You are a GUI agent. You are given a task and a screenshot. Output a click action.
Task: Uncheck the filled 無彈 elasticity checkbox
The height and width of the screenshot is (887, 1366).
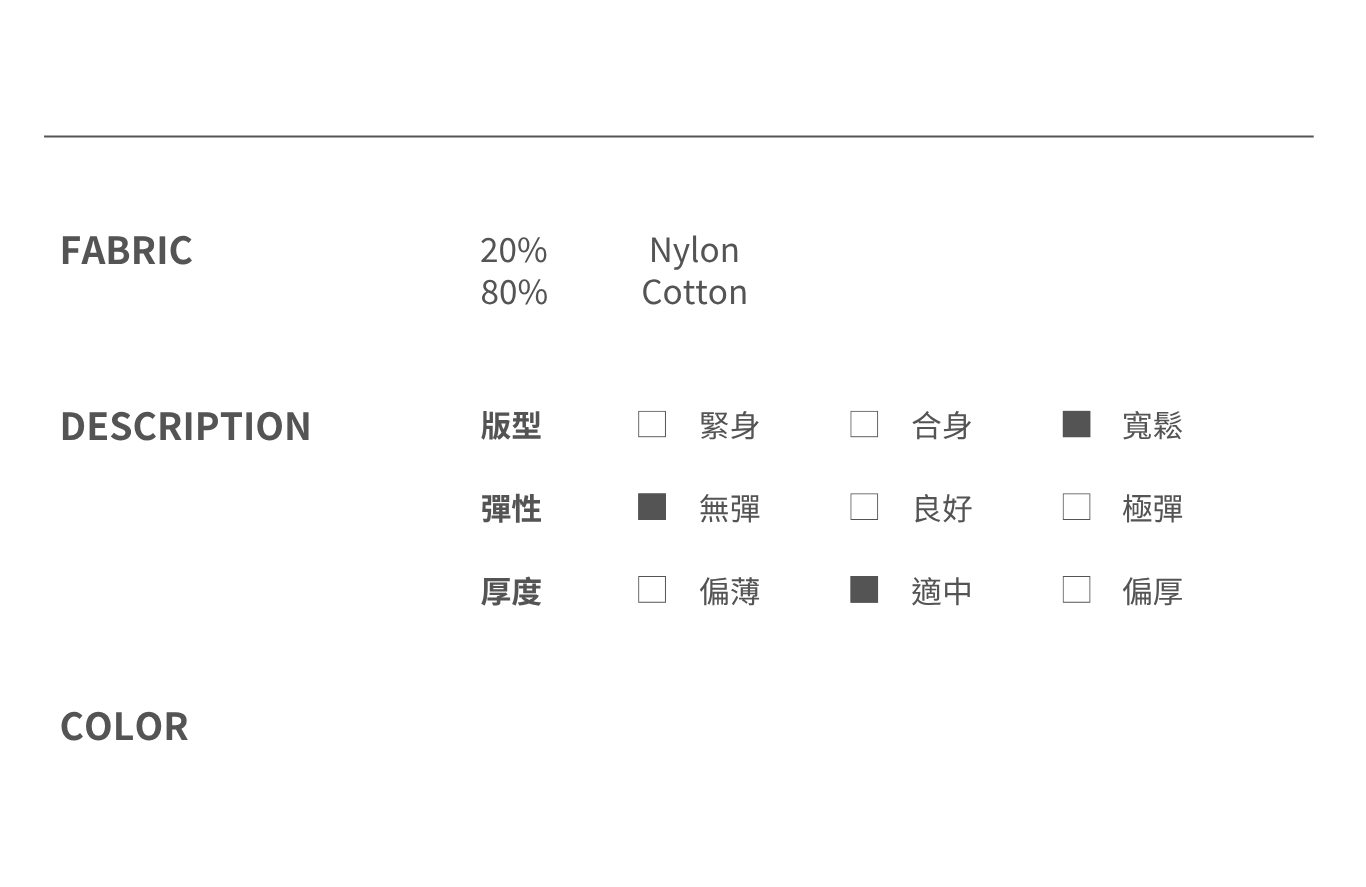click(652, 507)
